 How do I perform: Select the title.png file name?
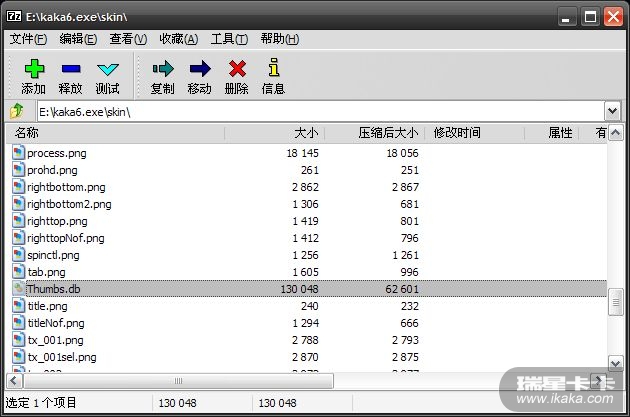pos(47,306)
